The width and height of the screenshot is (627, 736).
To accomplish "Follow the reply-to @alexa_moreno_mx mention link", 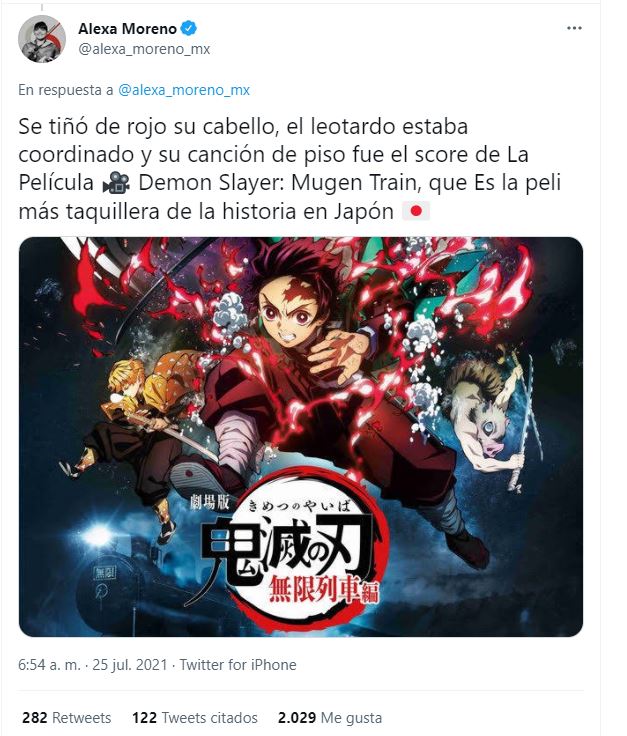I will (x=184, y=90).
